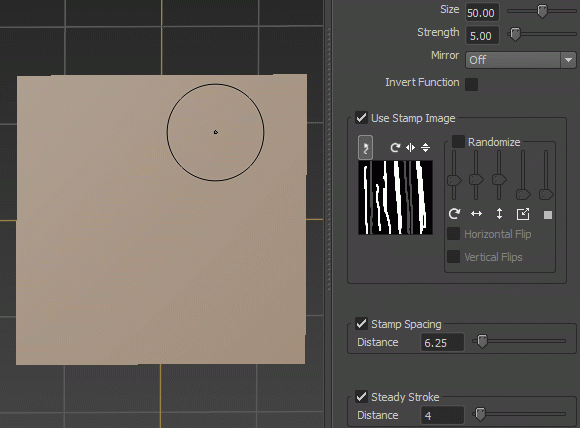
Task: Uncheck the Stamp Spacing option
Action: click(x=361, y=324)
